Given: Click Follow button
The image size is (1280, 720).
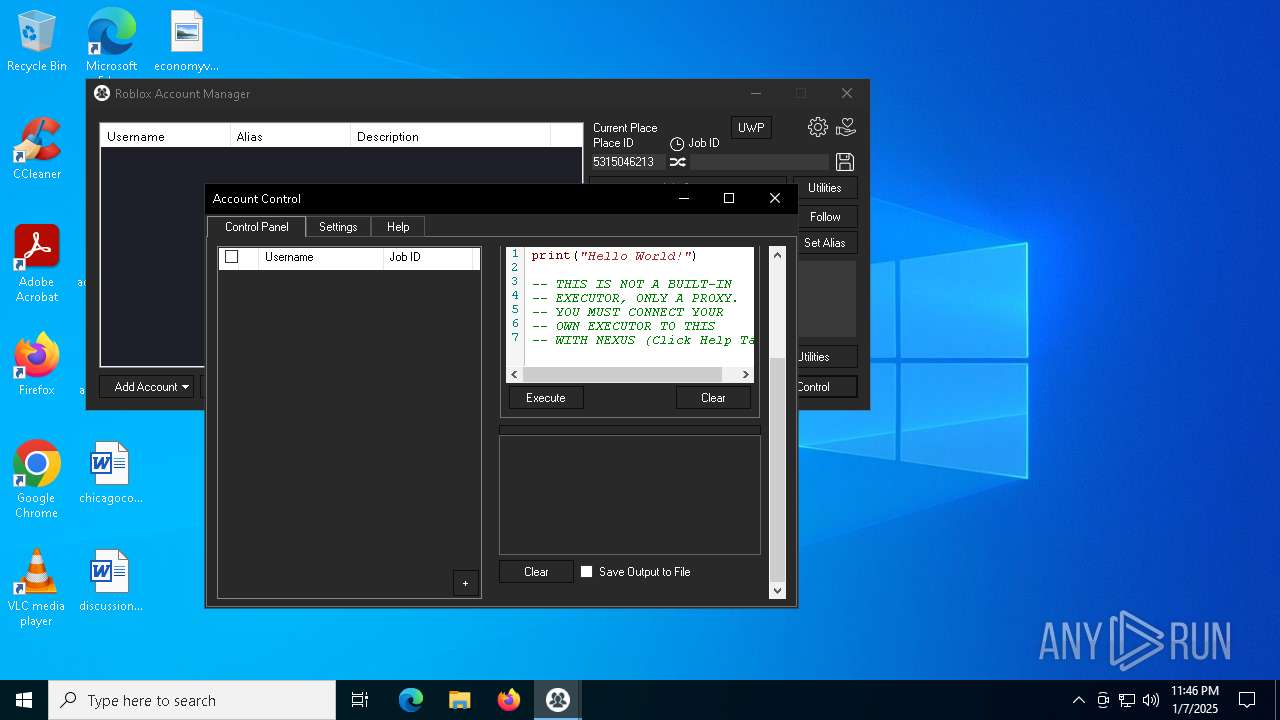Looking at the screenshot, I should pos(825,217).
